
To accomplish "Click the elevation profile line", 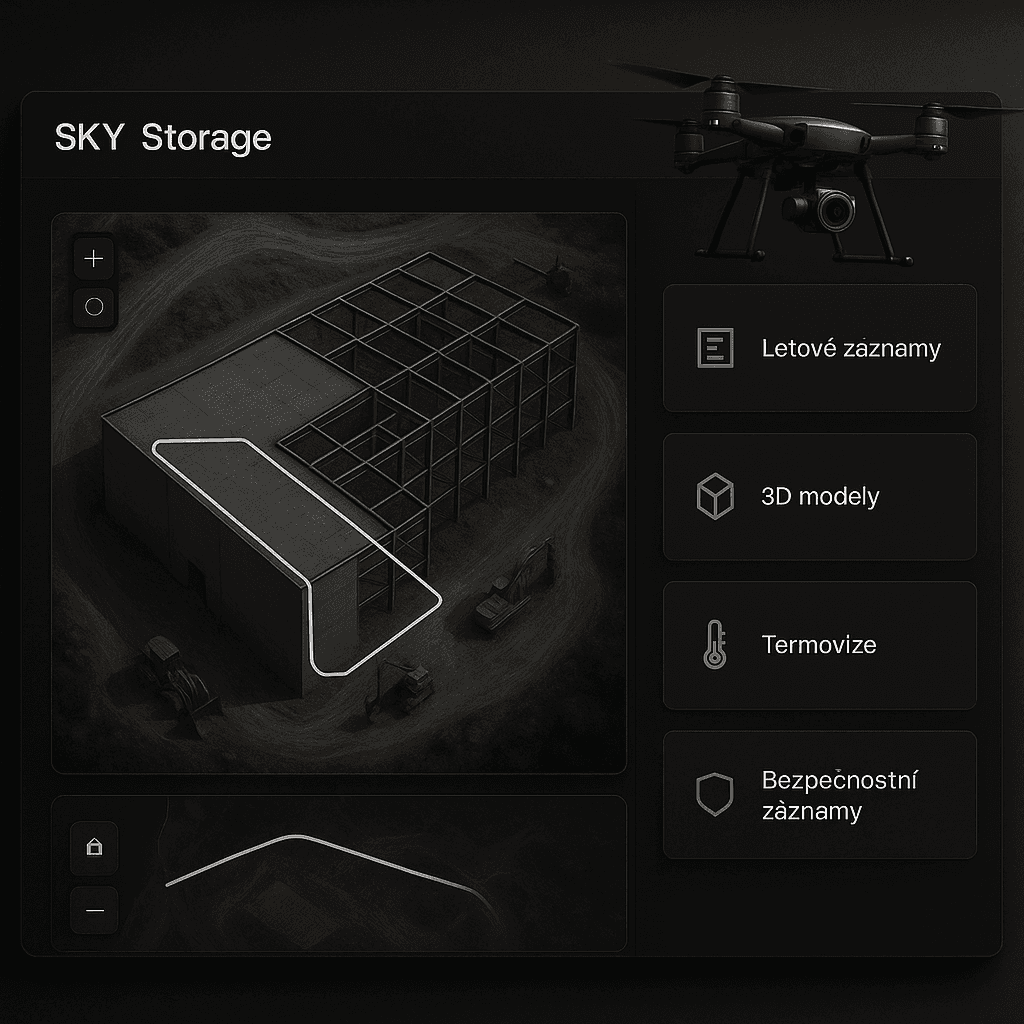I will coord(327,865).
